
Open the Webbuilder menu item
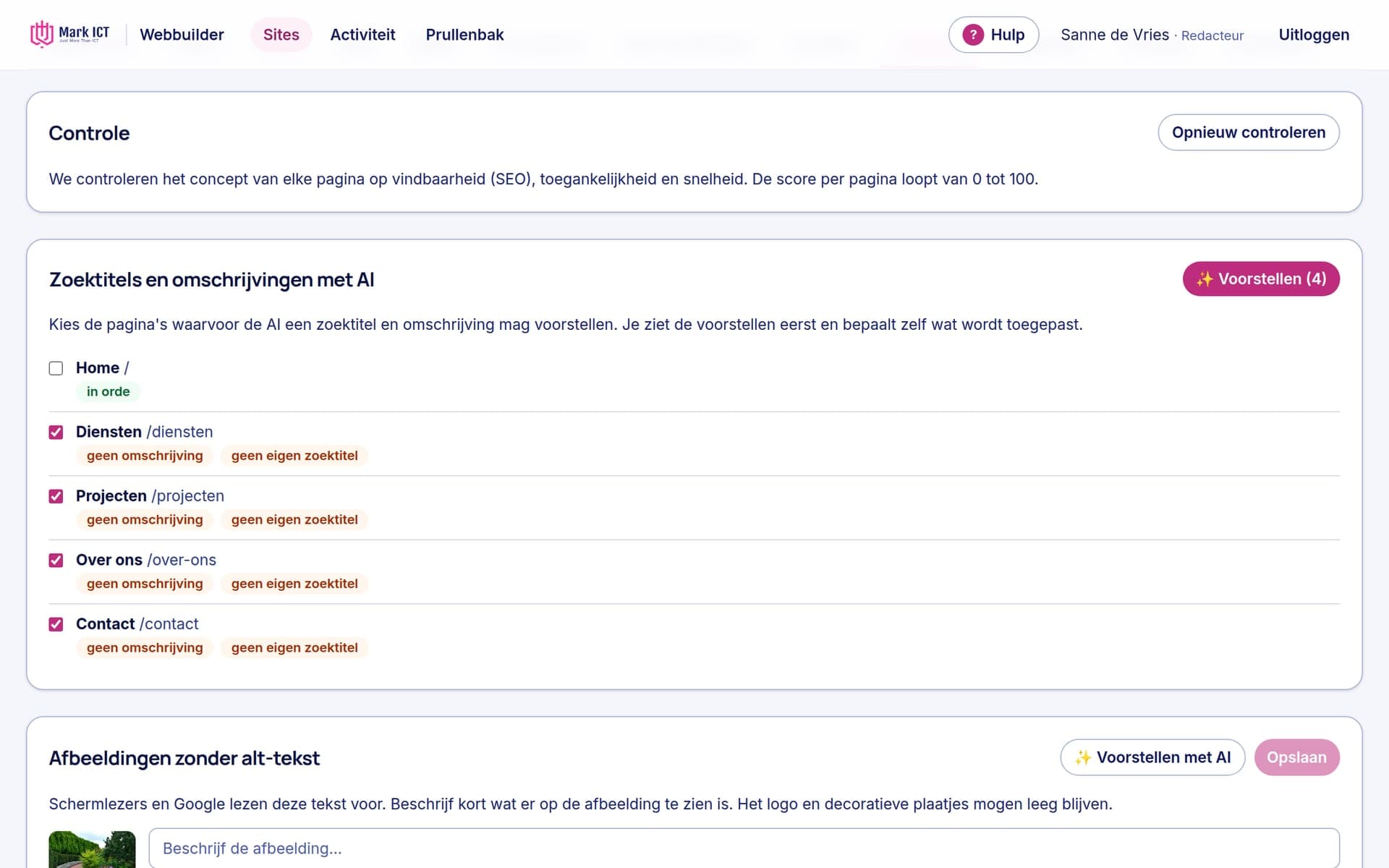pos(182,35)
